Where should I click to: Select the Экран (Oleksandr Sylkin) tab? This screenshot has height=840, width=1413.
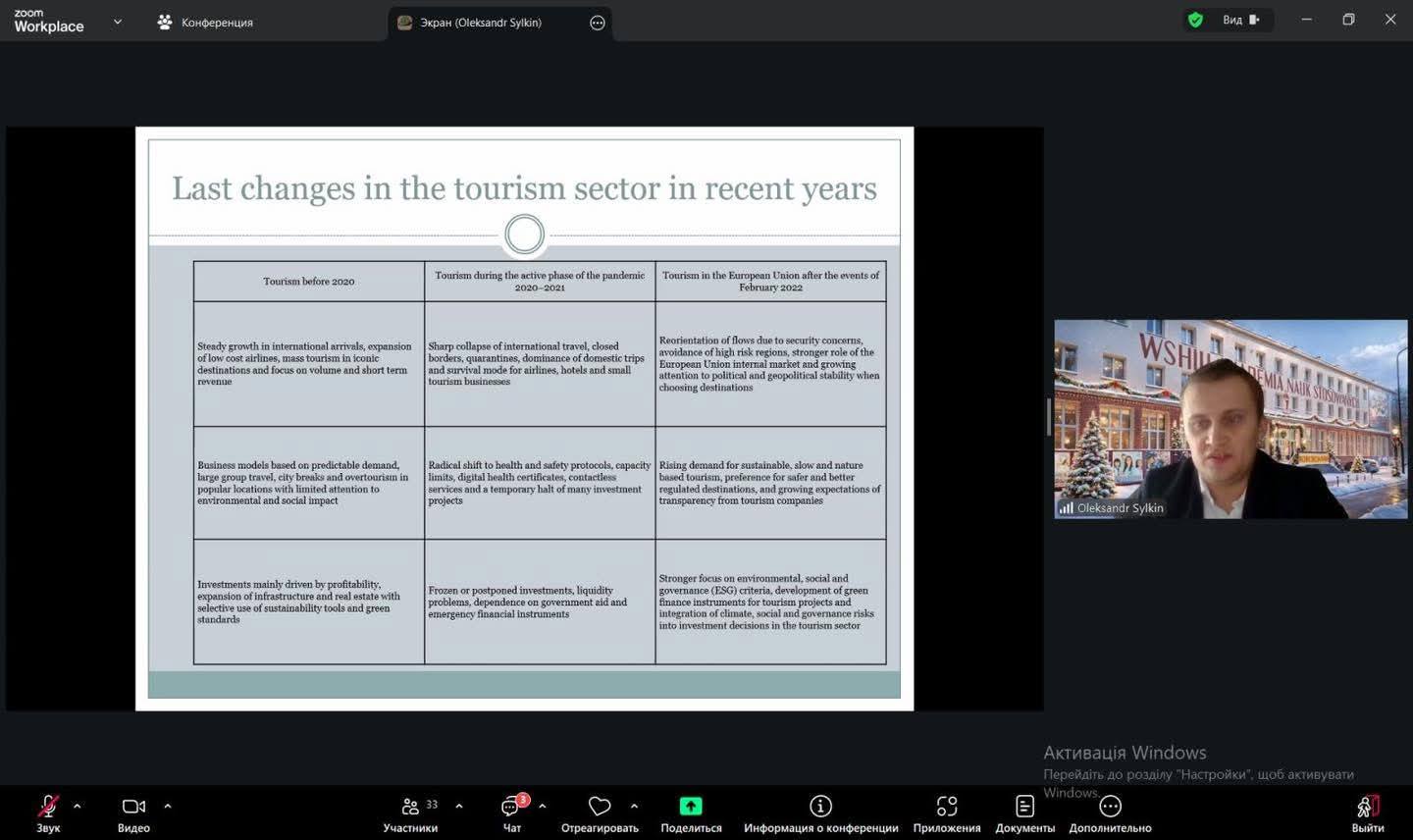[481, 22]
